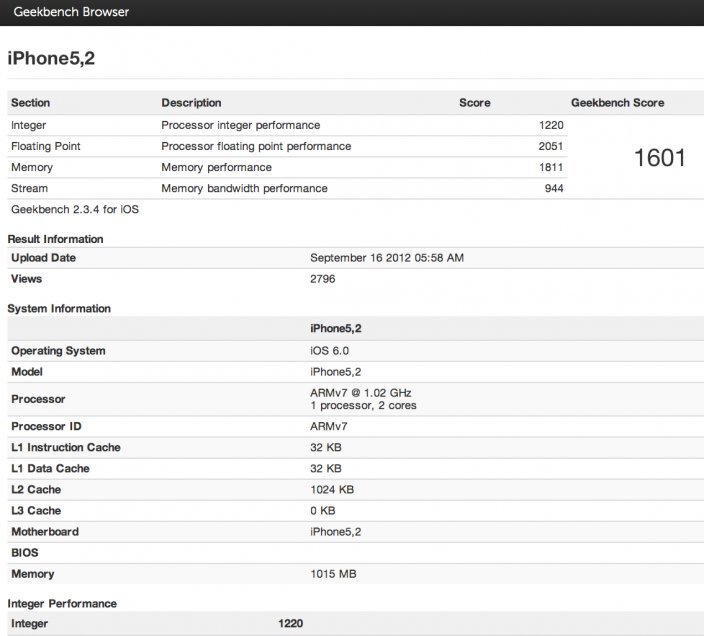
Task: Click the Description column header
Action: [x=191, y=103]
